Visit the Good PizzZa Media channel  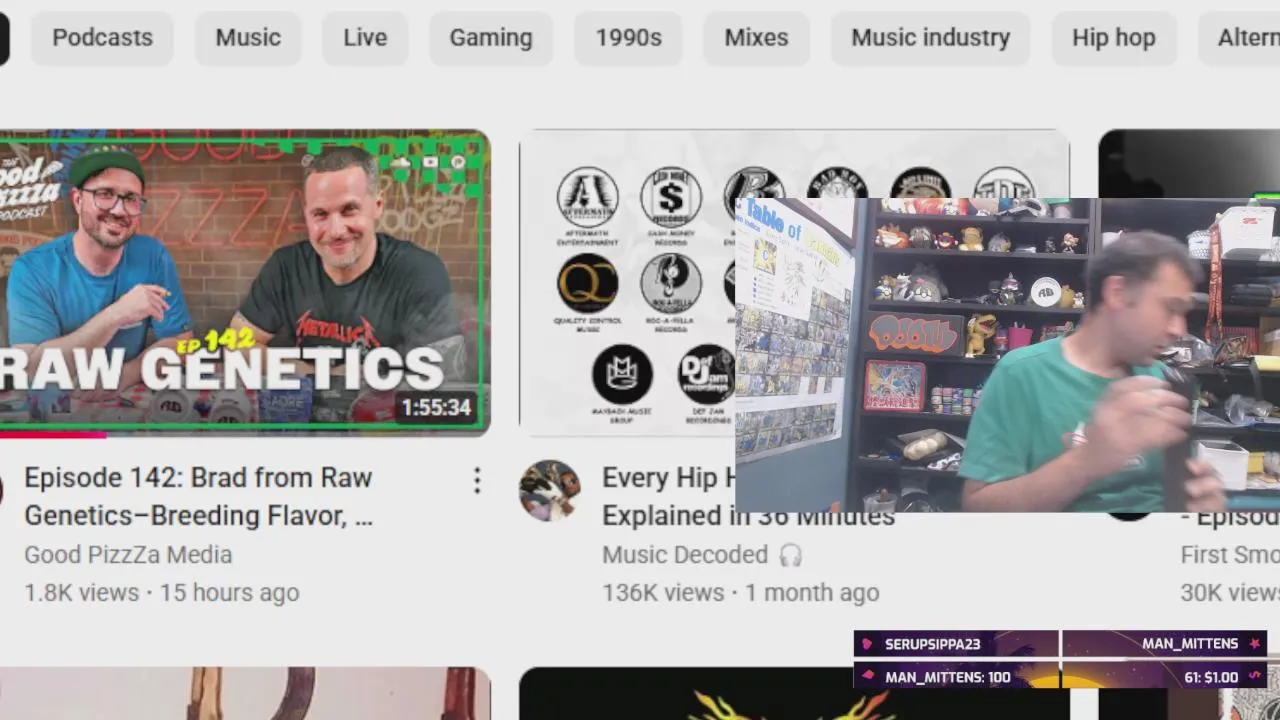pyautogui.click(x=128, y=554)
